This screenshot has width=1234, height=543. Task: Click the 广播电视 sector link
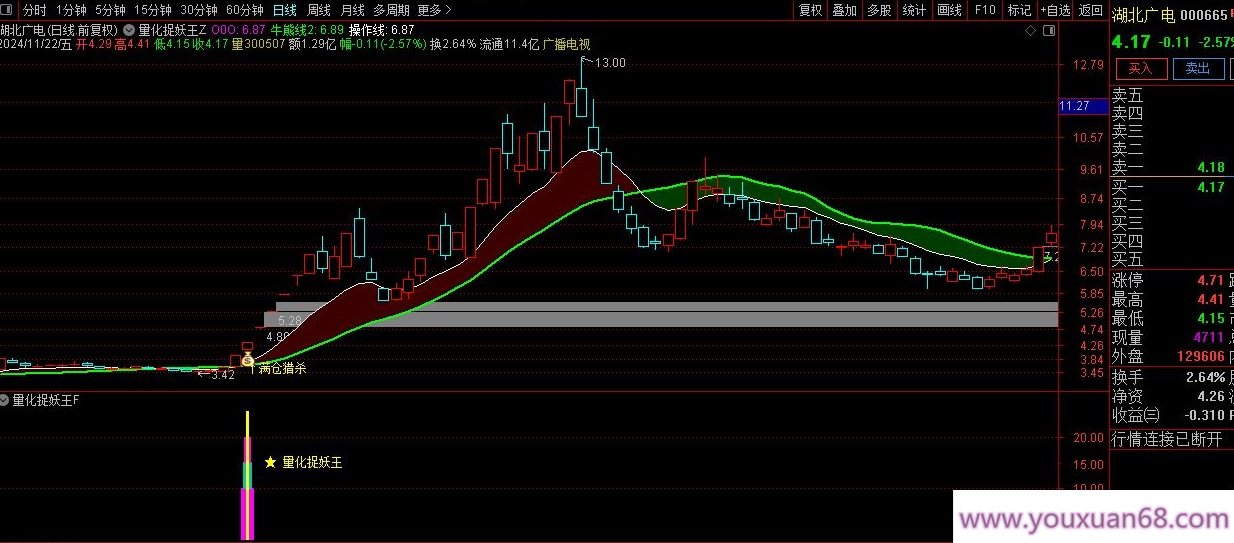(x=566, y=44)
